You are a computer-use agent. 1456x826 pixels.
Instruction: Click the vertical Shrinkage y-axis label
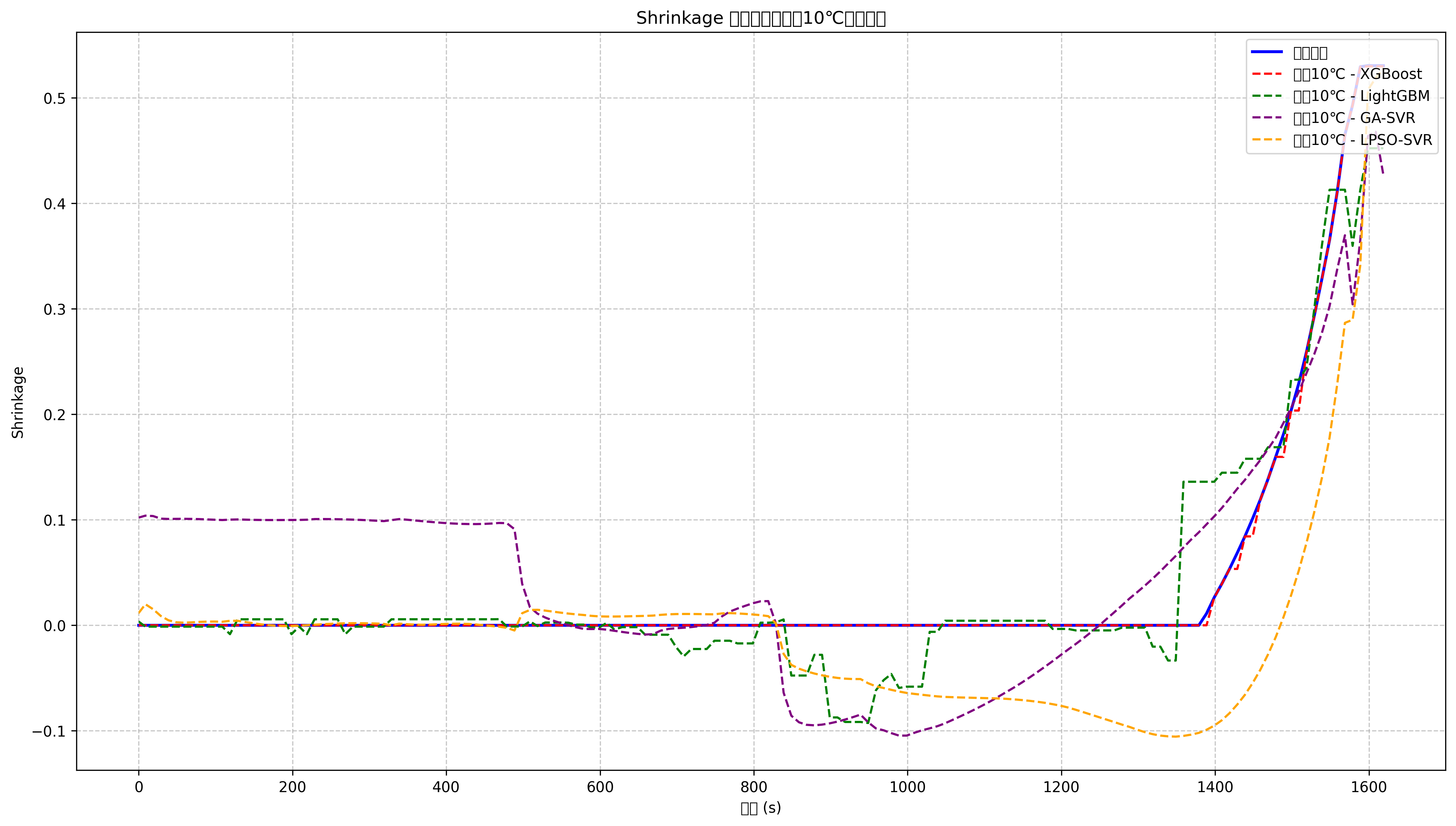18,402
